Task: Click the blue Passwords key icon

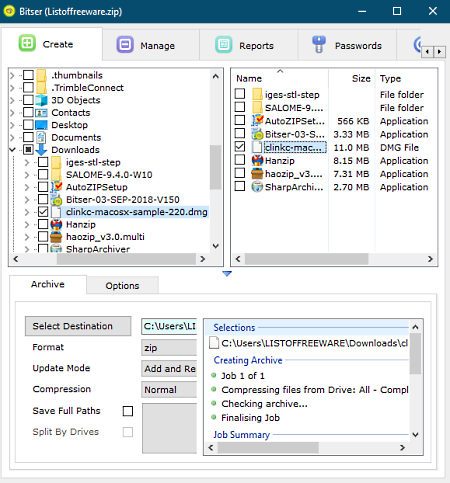Action: 319,45
